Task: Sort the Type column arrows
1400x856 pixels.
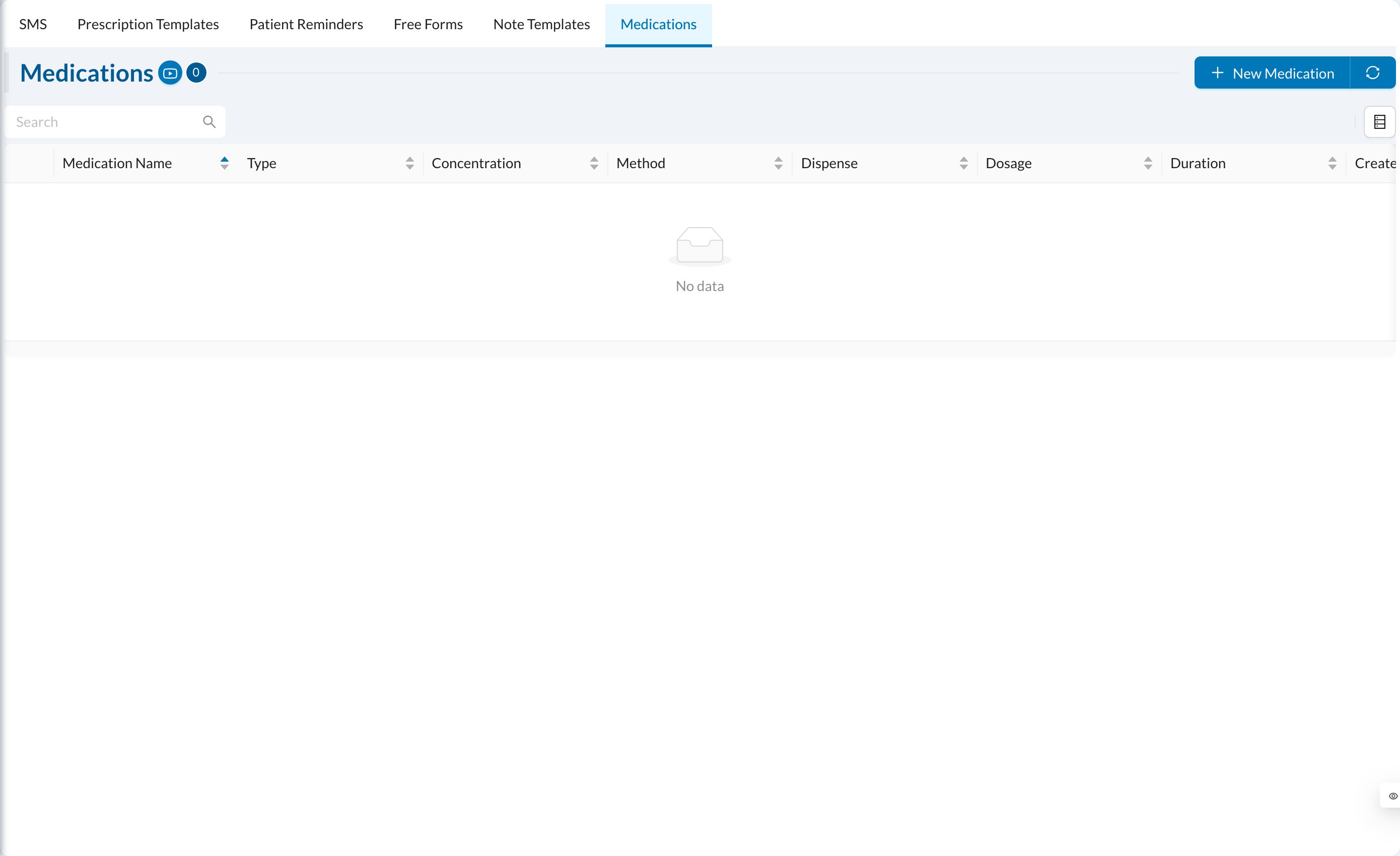Action: pyautogui.click(x=409, y=163)
